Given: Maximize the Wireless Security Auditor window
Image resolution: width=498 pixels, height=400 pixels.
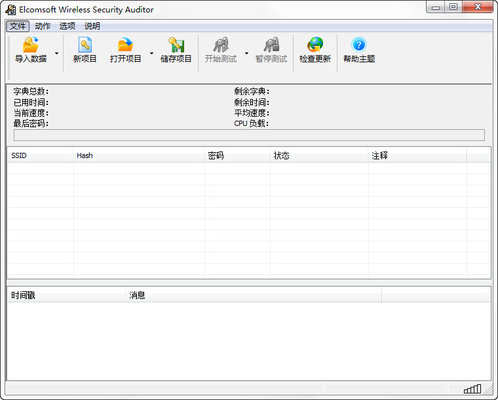Looking at the screenshot, I should click(x=453, y=7).
